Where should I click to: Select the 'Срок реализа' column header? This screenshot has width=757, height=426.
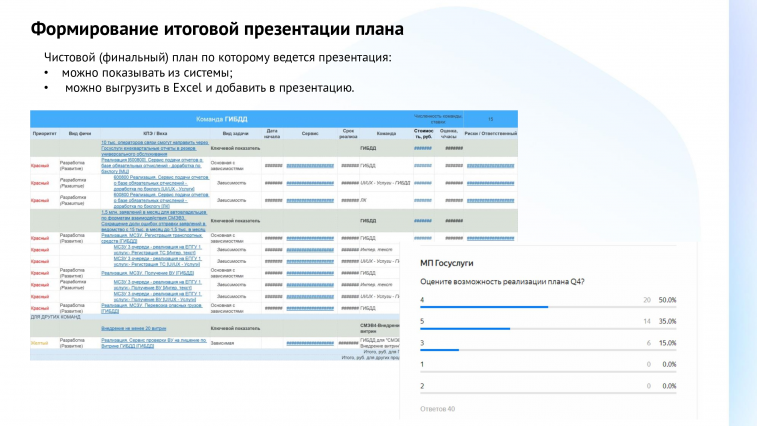pos(348,134)
